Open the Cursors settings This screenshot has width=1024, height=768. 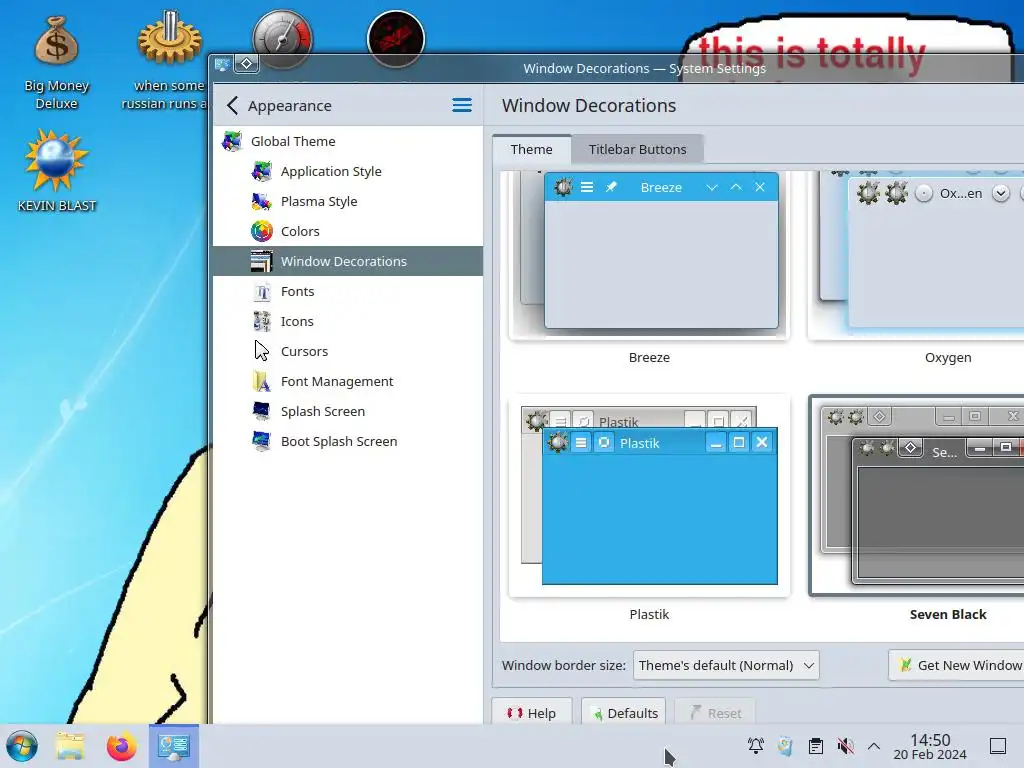click(x=348, y=351)
